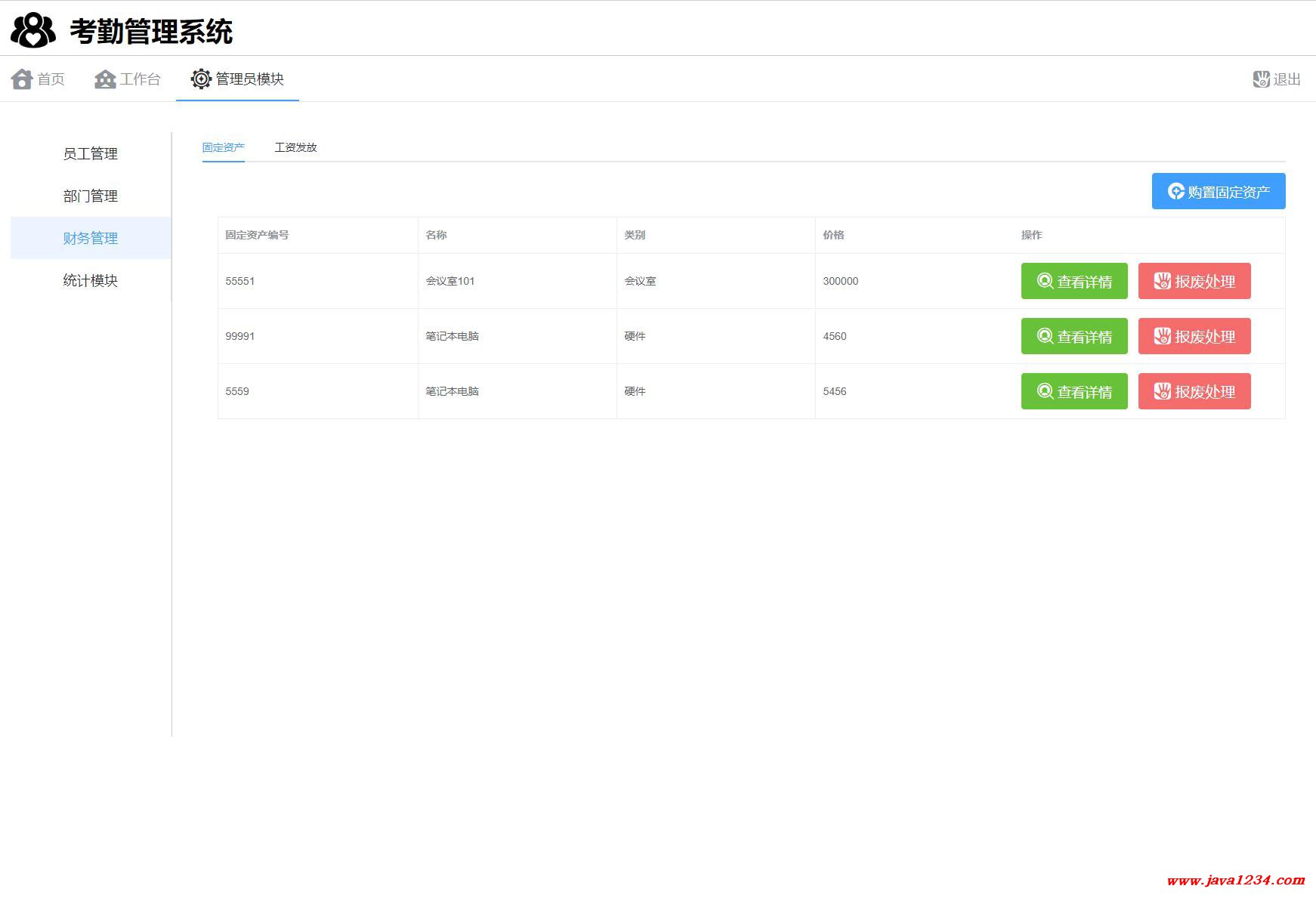
Task: View details of asset 99991
Action: tap(1074, 336)
